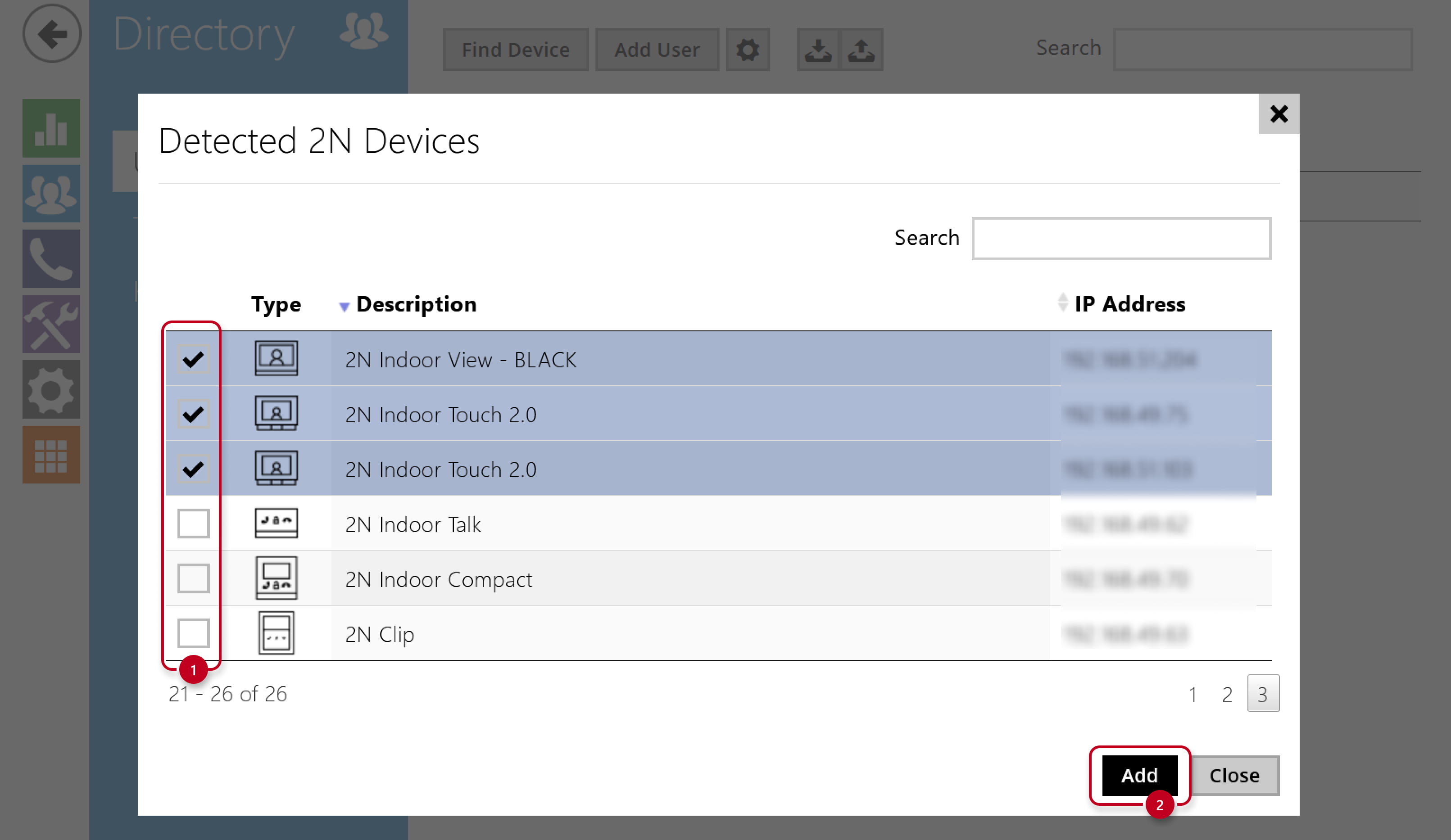Click the Type column header
This screenshot has height=840, width=1451.
[x=276, y=304]
